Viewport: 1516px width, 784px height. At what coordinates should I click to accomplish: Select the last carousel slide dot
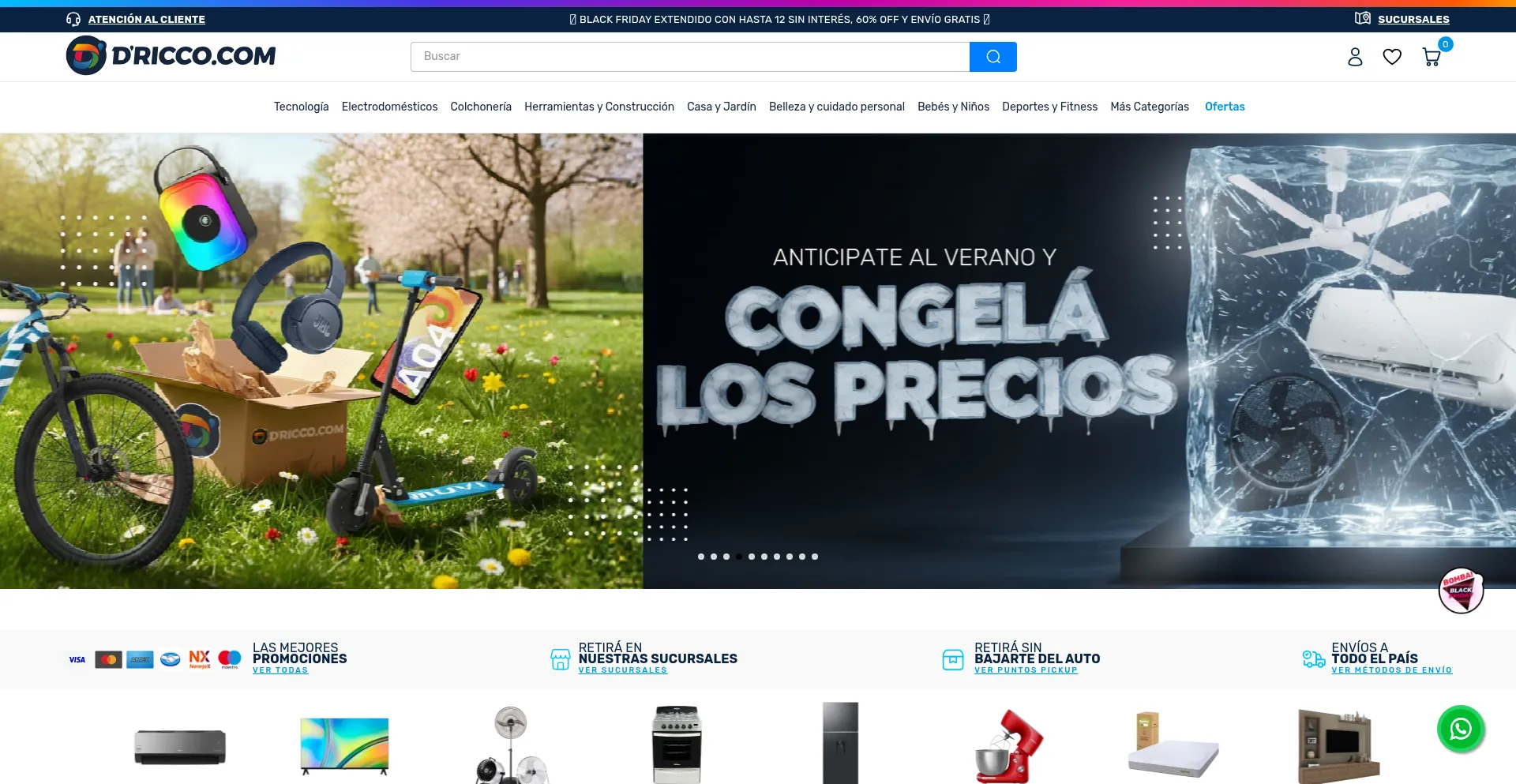coord(815,557)
